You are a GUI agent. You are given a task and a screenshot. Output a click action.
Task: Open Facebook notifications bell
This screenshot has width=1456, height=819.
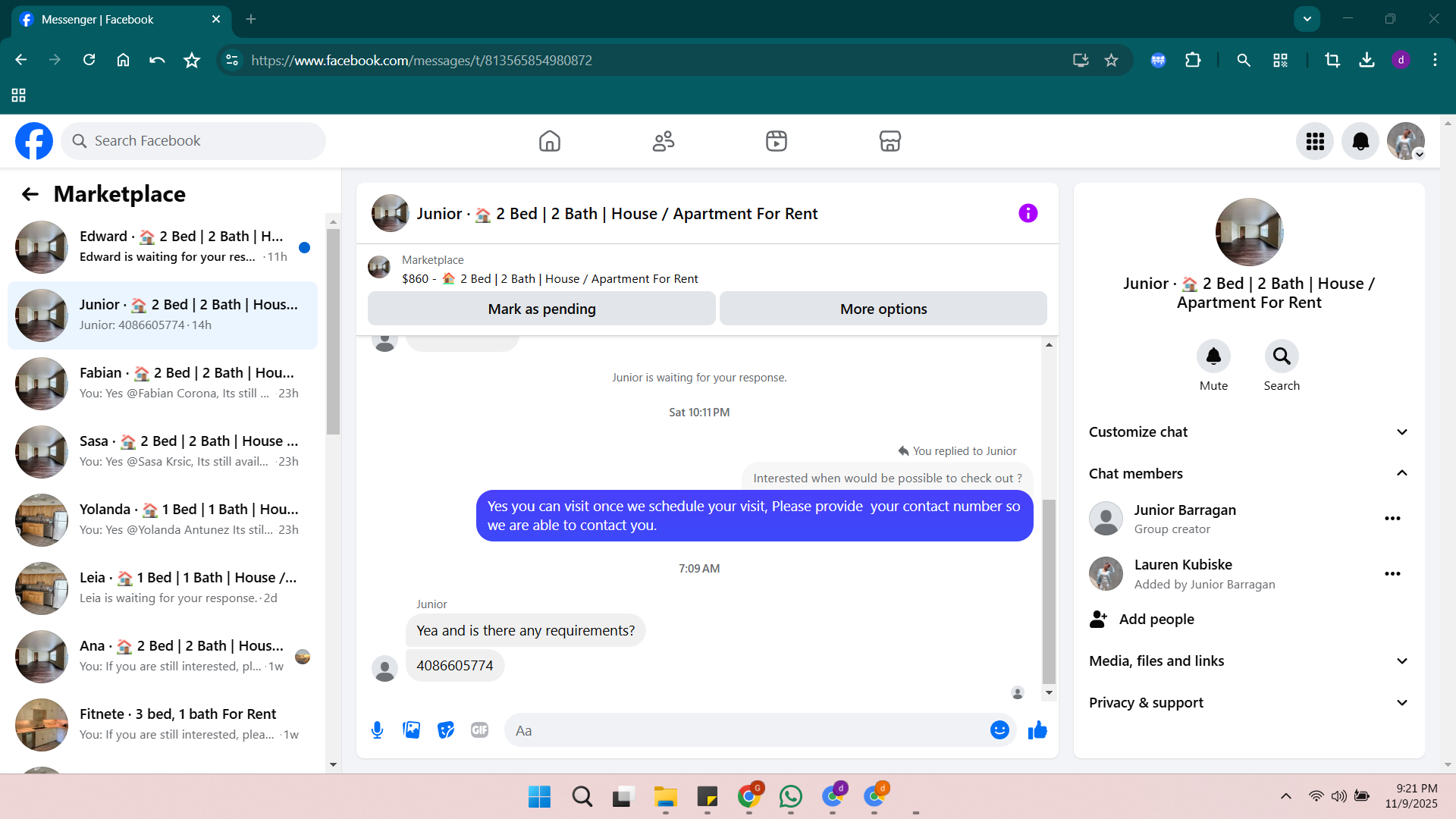(x=1360, y=141)
